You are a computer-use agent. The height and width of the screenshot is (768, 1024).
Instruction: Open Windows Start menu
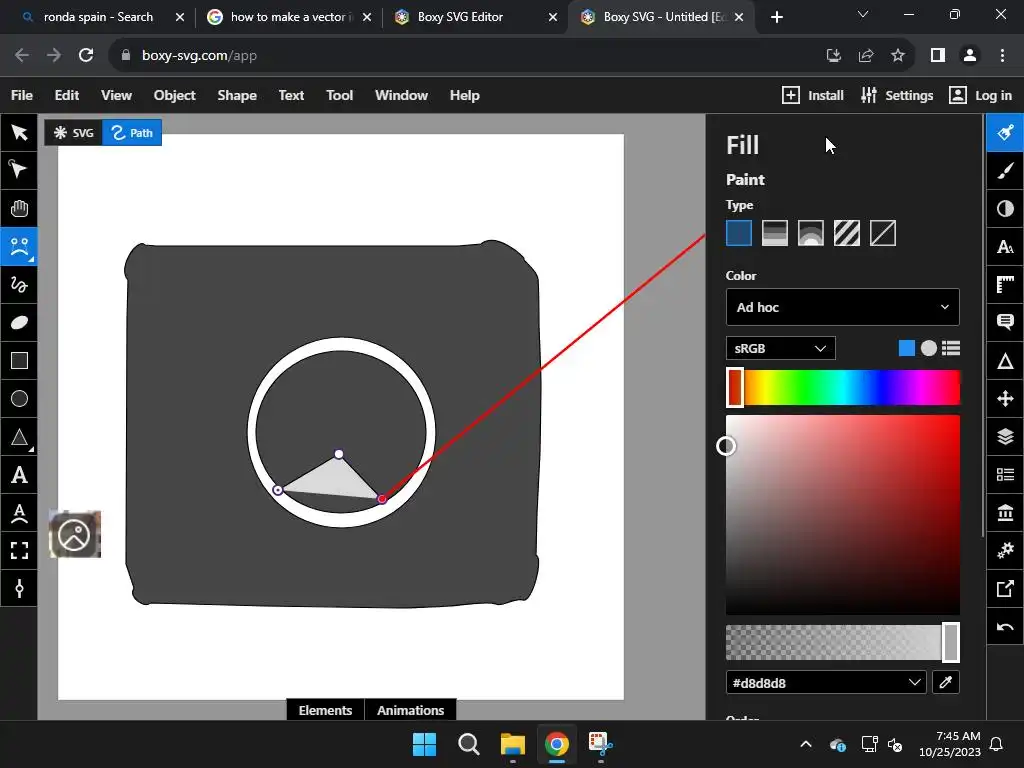424,744
